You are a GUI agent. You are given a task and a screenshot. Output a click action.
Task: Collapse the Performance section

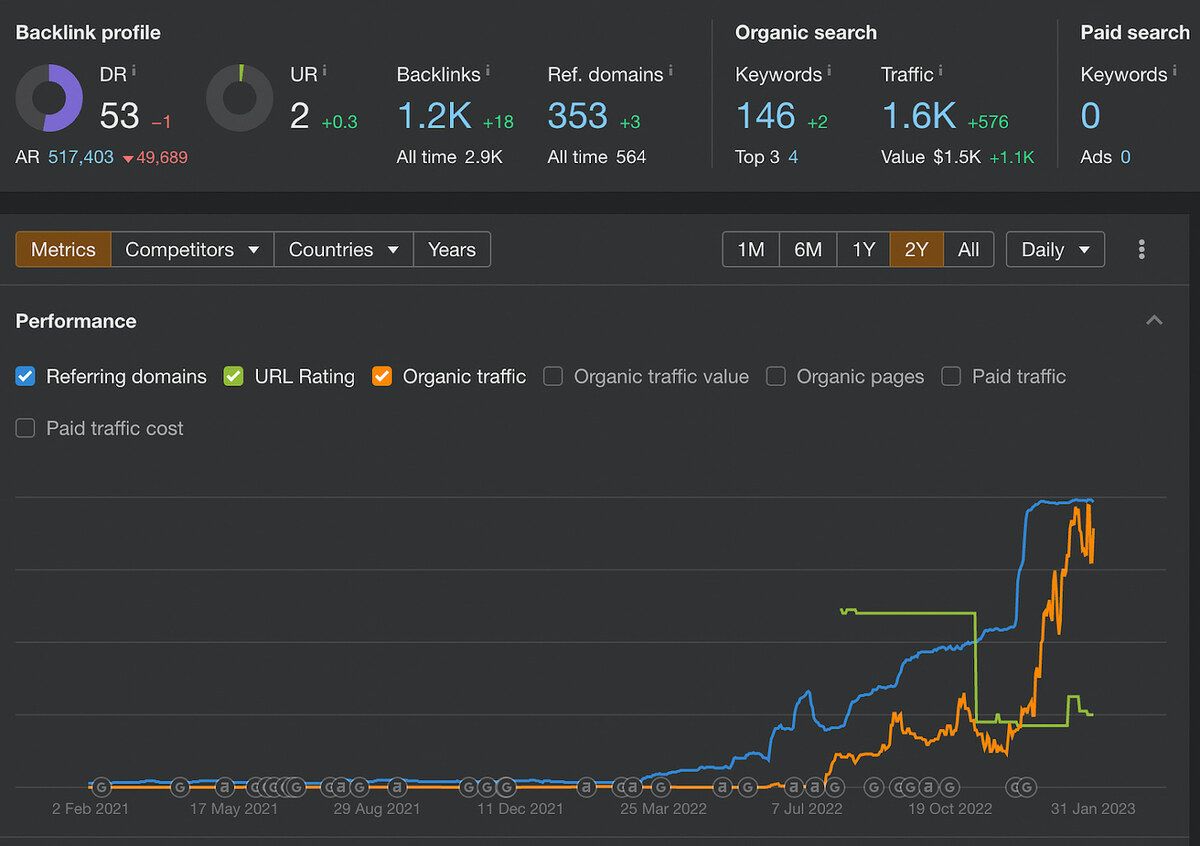[x=1154, y=321]
